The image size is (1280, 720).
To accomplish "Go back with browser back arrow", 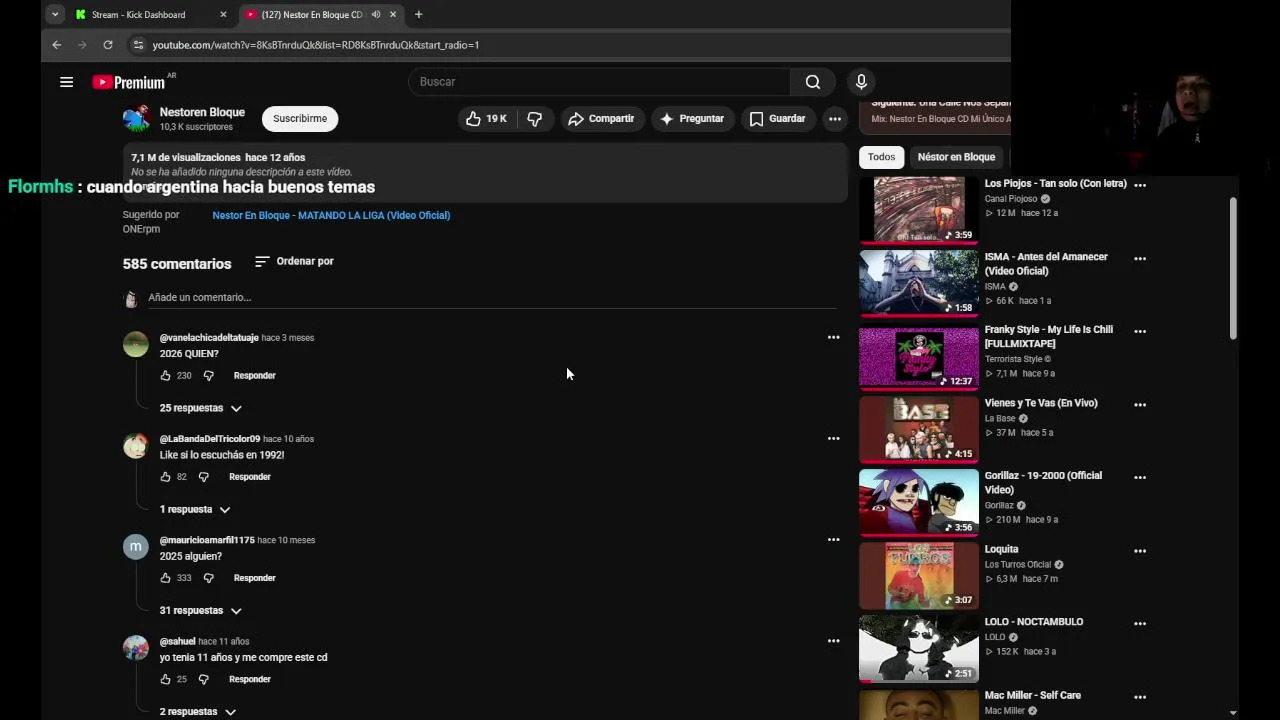I will [x=56, y=45].
